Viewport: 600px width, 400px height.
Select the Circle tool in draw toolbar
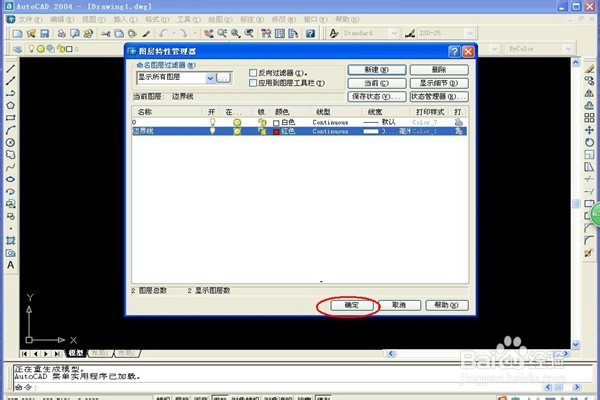pos(11,142)
